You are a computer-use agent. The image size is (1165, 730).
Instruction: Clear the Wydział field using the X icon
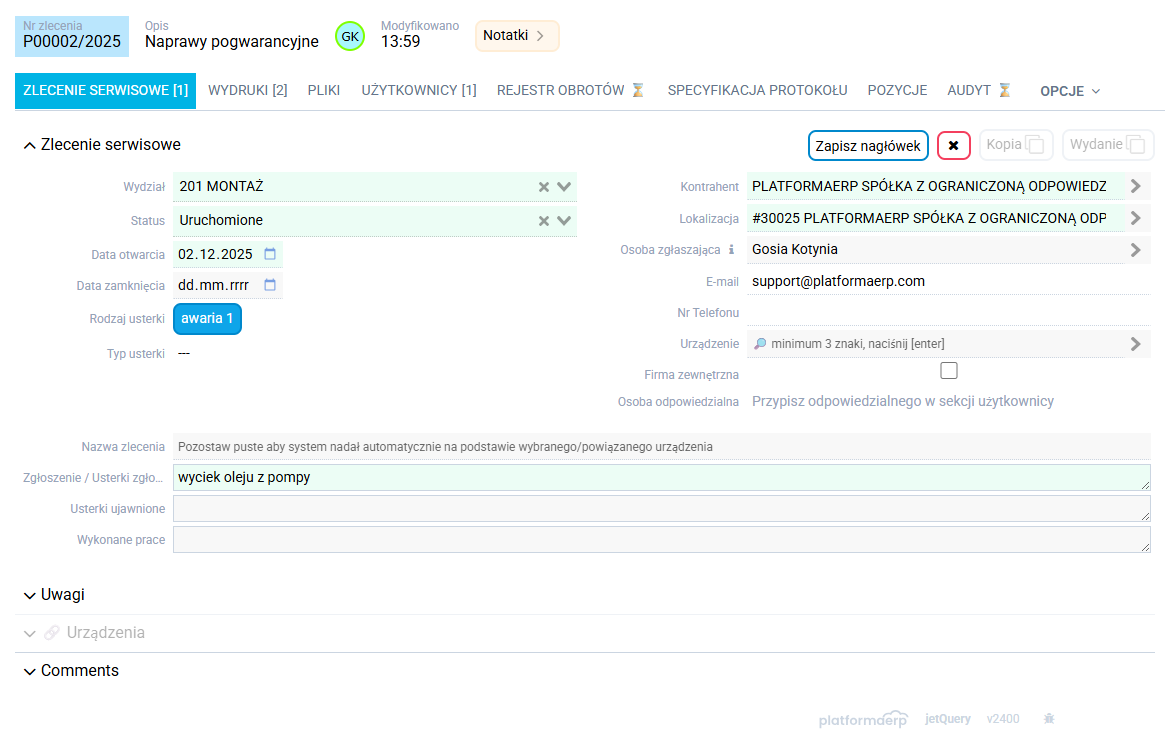[x=543, y=186]
